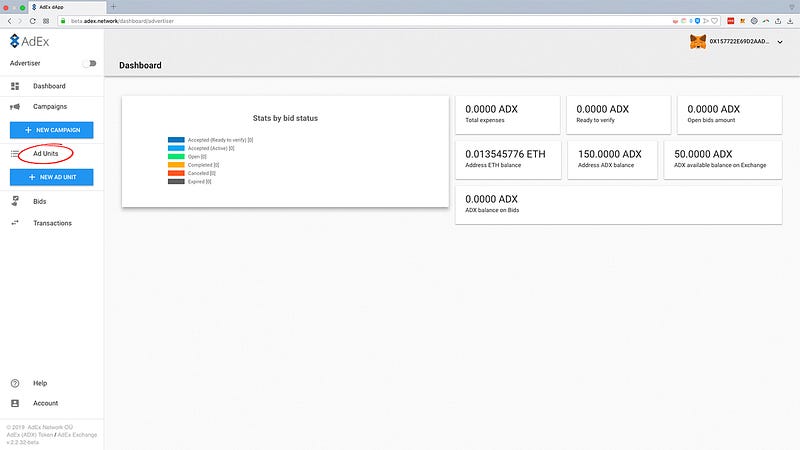This screenshot has height=450, width=800.
Task: Open the Bids section
Action: (x=40, y=202)
